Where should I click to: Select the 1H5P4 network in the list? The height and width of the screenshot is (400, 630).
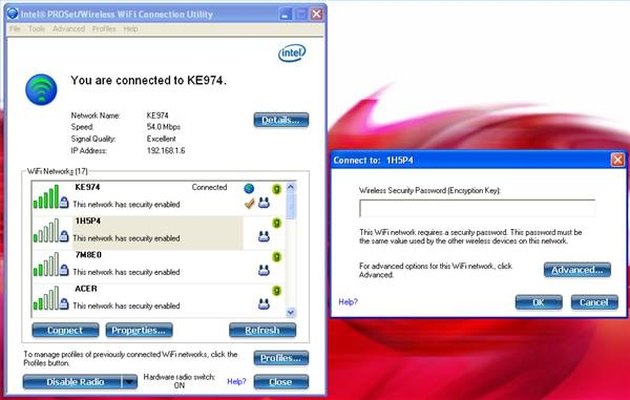coord(158,233)
